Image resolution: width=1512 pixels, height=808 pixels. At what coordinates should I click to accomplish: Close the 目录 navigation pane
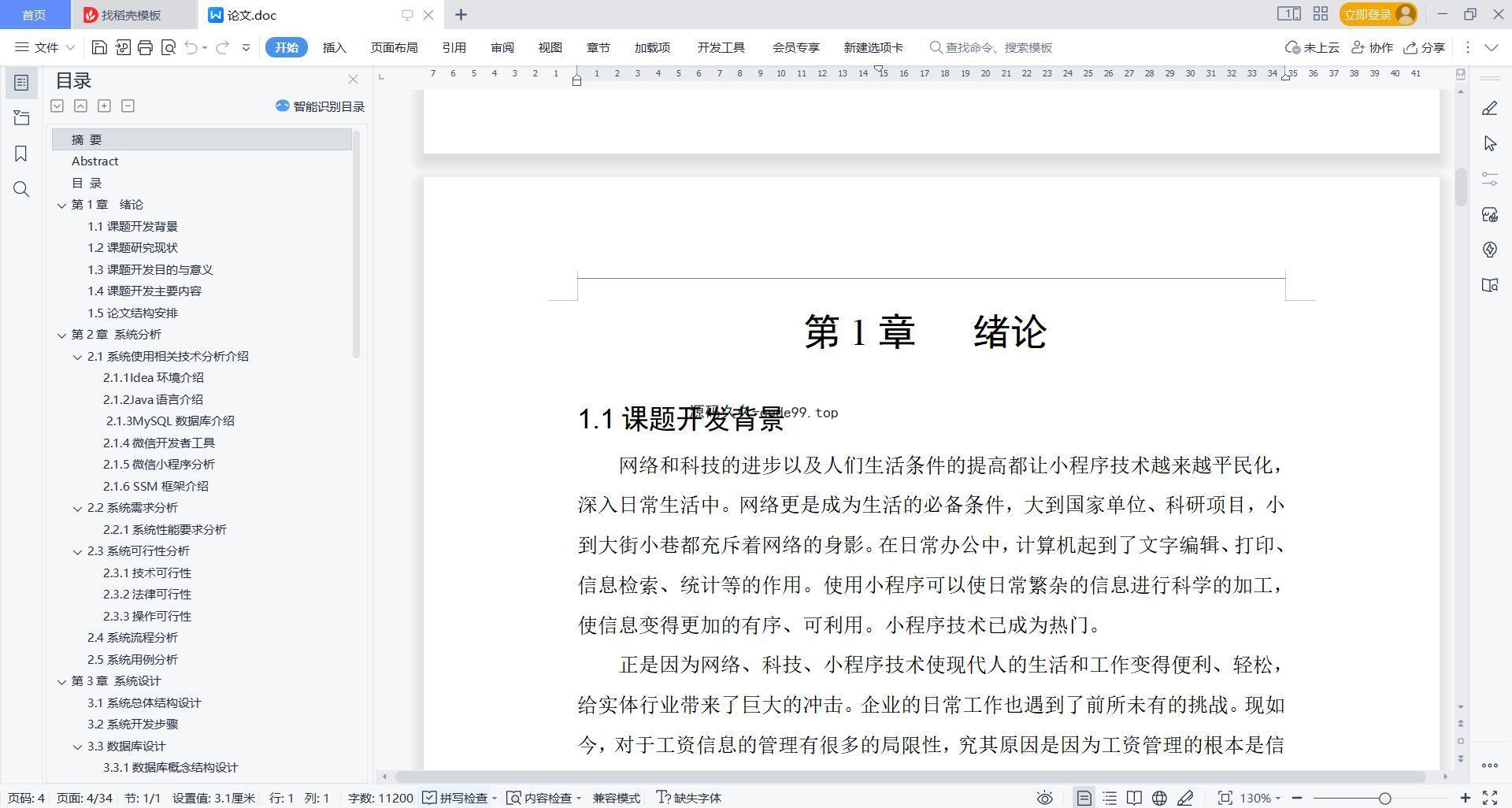(353, 80)
